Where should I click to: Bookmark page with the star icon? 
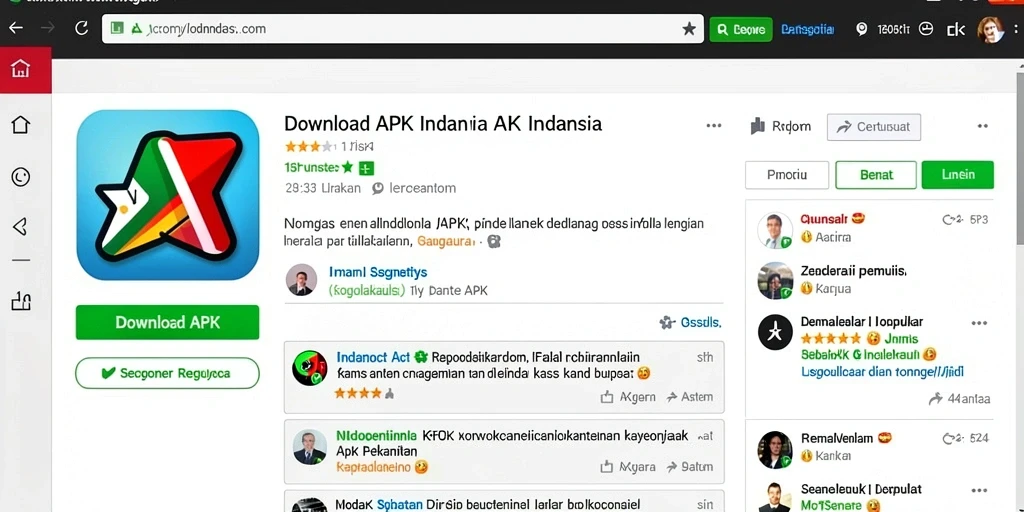pyautogui.click(x=688, y=29)
